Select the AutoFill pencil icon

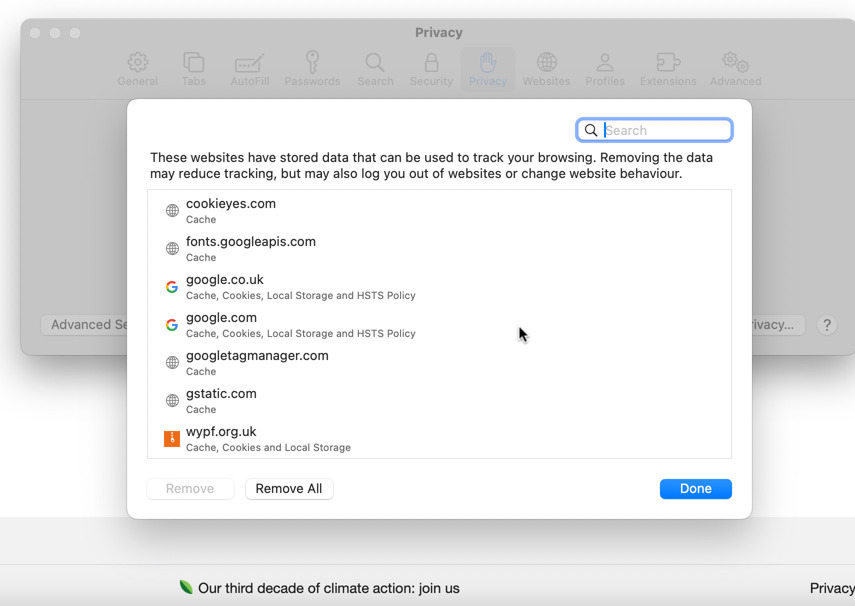click(249, 63)
